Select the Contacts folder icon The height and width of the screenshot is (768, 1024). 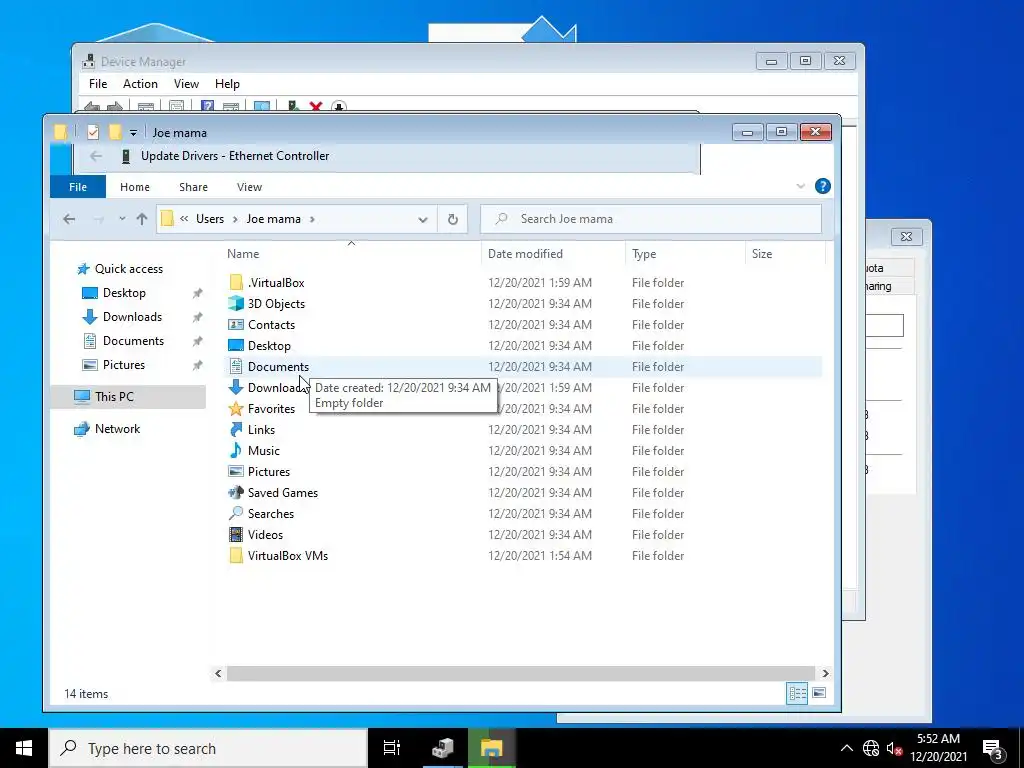236,325
